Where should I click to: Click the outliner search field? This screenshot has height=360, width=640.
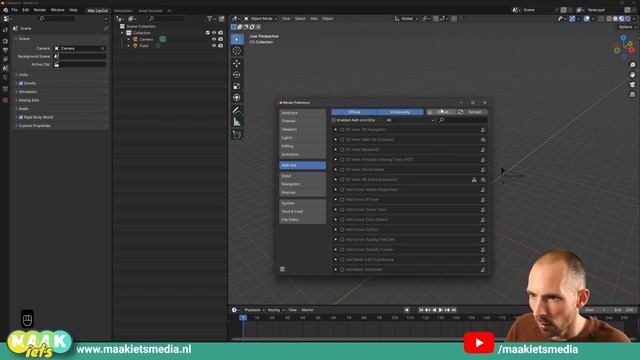pos(167,19)
